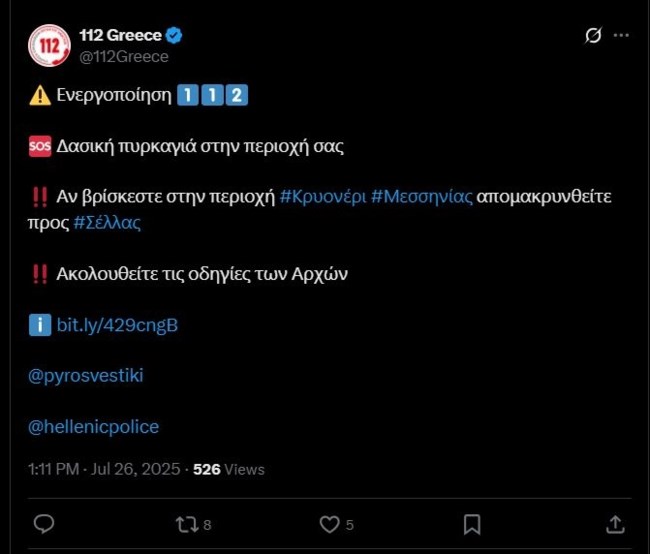The height and width of the screenshot is (554, 650).
Task: Like the tweet using heart icon
Action: (330, 525)
